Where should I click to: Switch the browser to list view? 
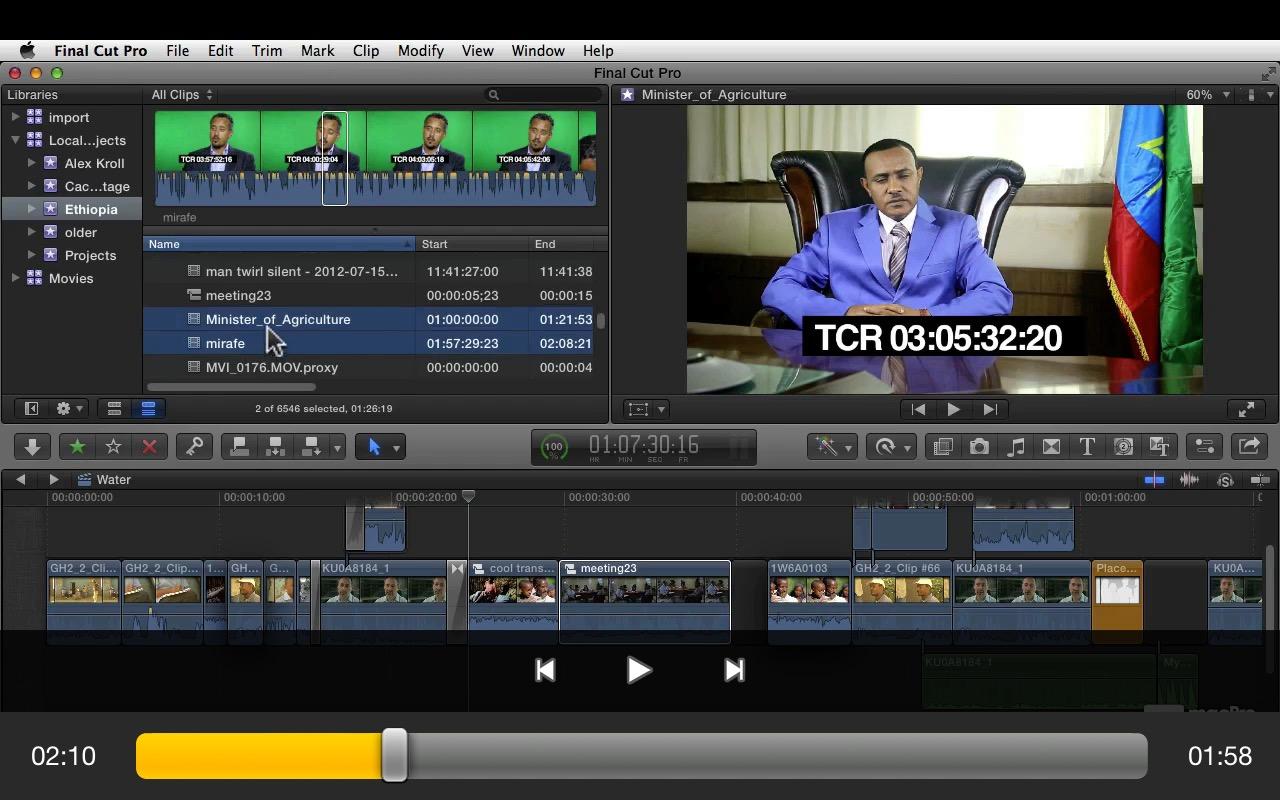pyautogui.click(x=148, y=409)
